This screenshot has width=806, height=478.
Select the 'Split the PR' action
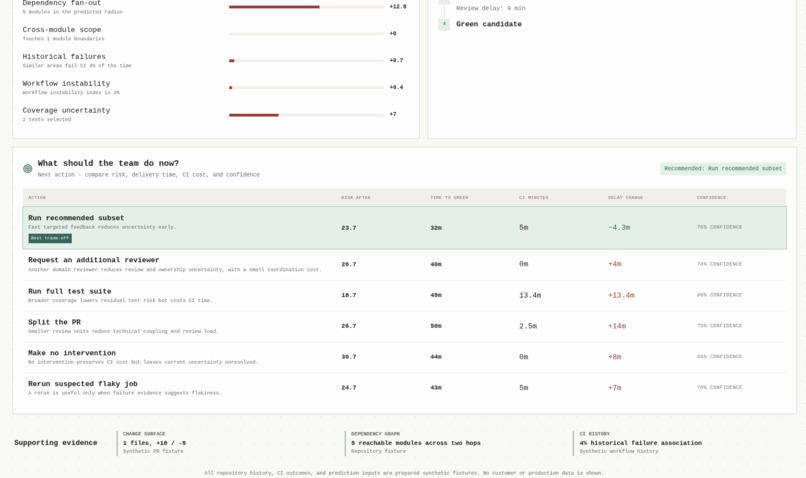tap(404, 326)
